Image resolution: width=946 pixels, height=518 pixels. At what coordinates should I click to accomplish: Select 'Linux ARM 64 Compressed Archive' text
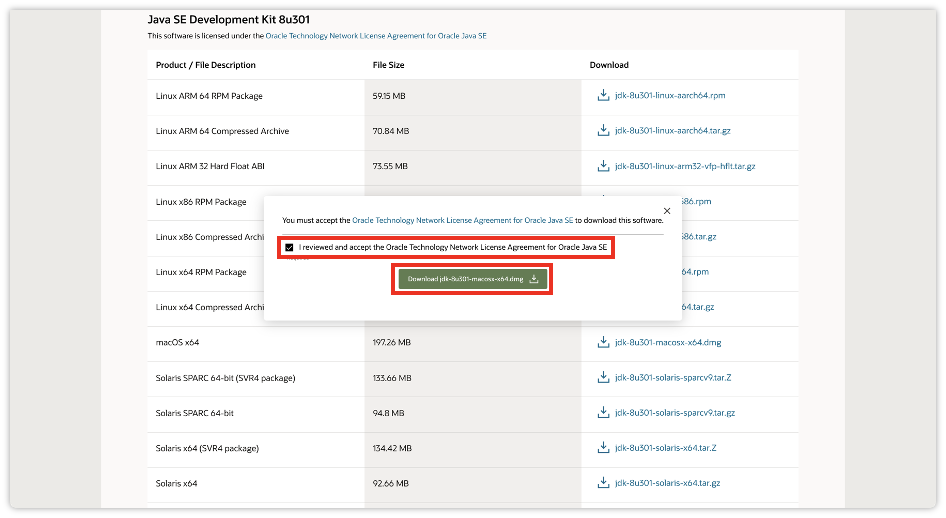coord(222,131)
